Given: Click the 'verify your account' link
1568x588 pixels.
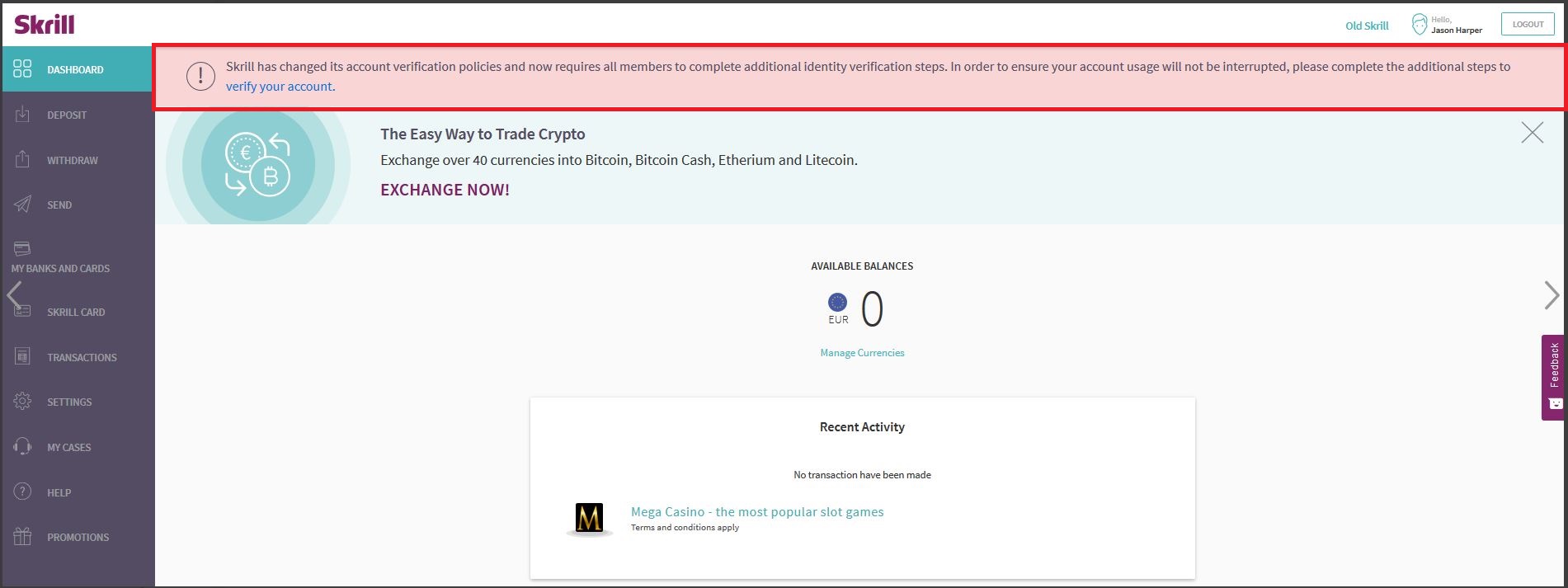Looking at the screenshot, I should point(280,87).
